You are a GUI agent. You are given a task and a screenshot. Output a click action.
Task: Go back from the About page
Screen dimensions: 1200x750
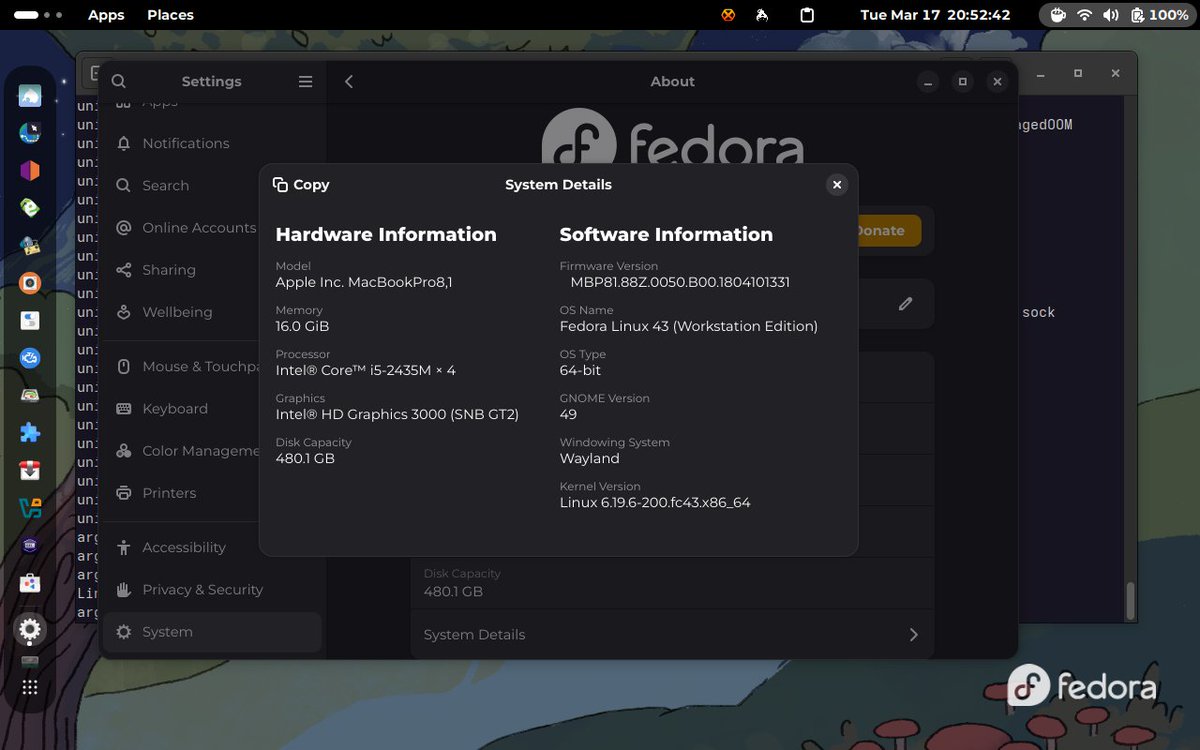[x=349, y=82]
